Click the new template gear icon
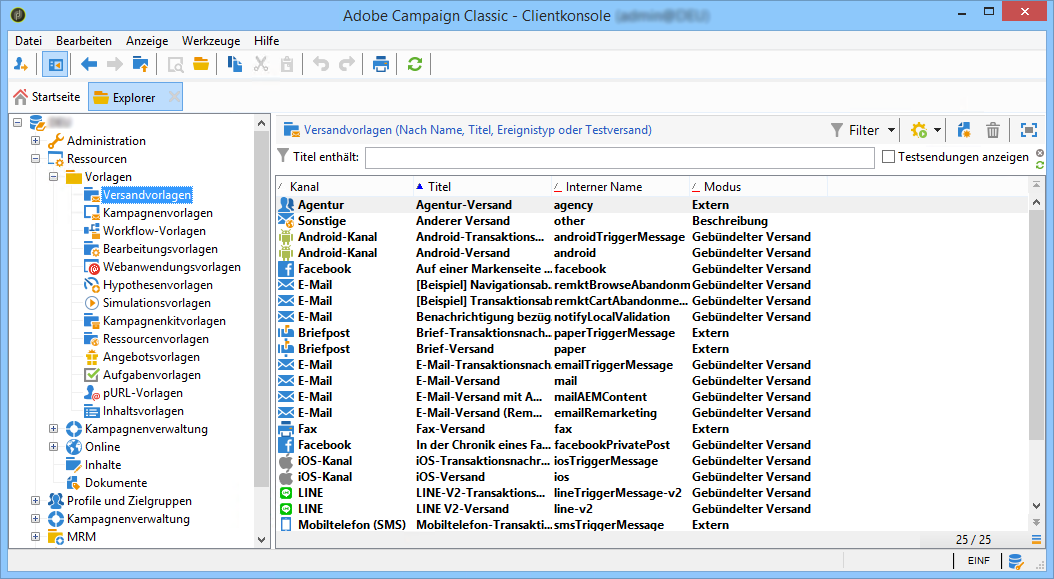The image size is (1054, 579). tap(919, 130)
